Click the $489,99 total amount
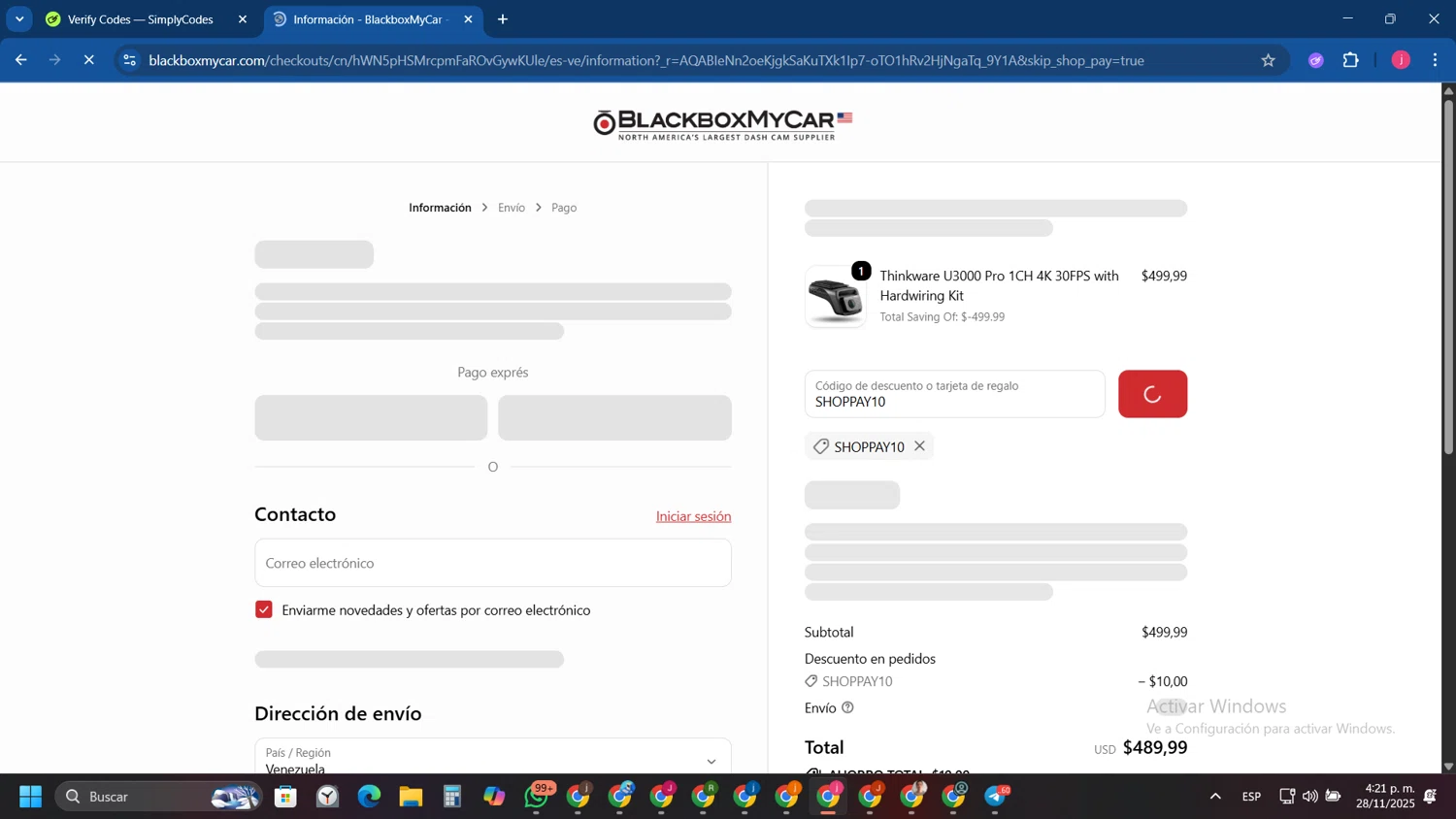The image size is (1456, 819). 1155,747
